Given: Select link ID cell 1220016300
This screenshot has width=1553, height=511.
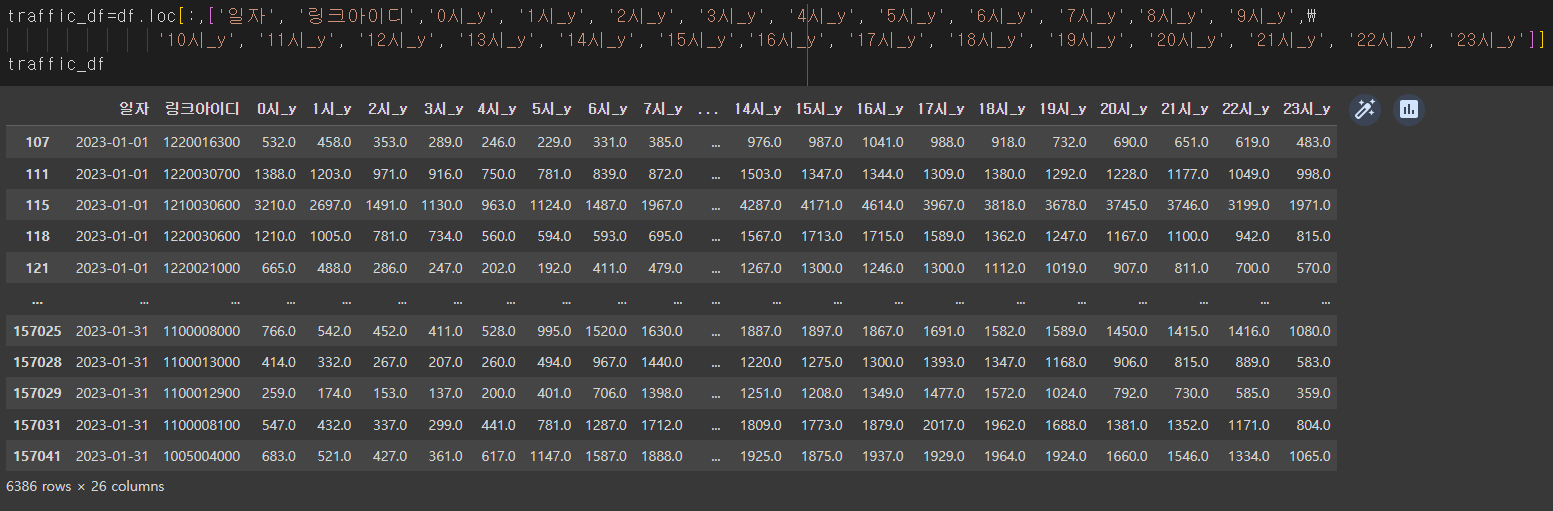Looking at the screenshot, I should [202, 143].
